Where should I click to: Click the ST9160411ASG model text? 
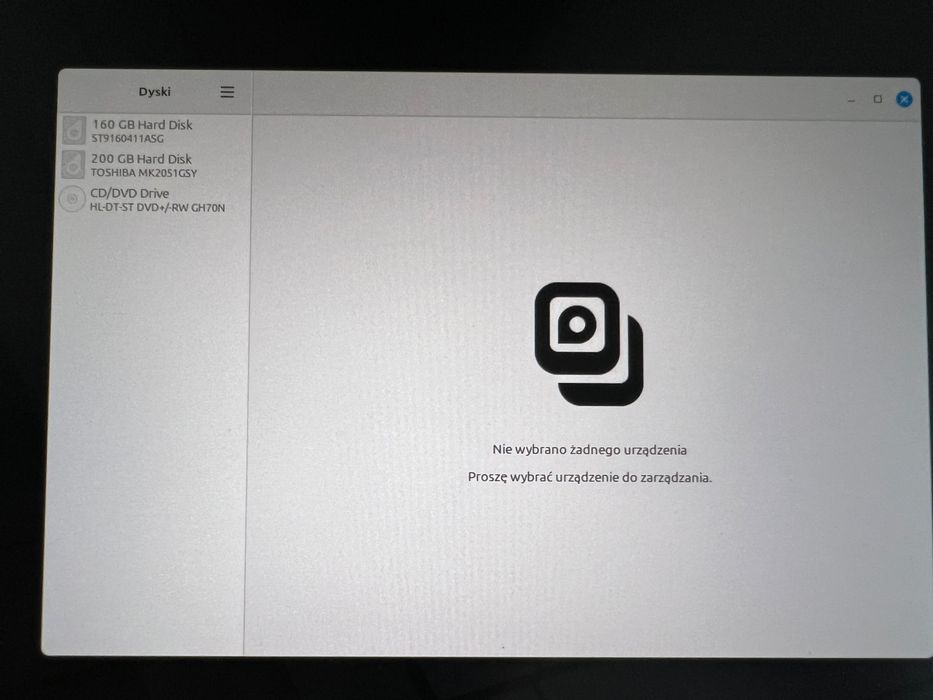(x=127, y=139)
